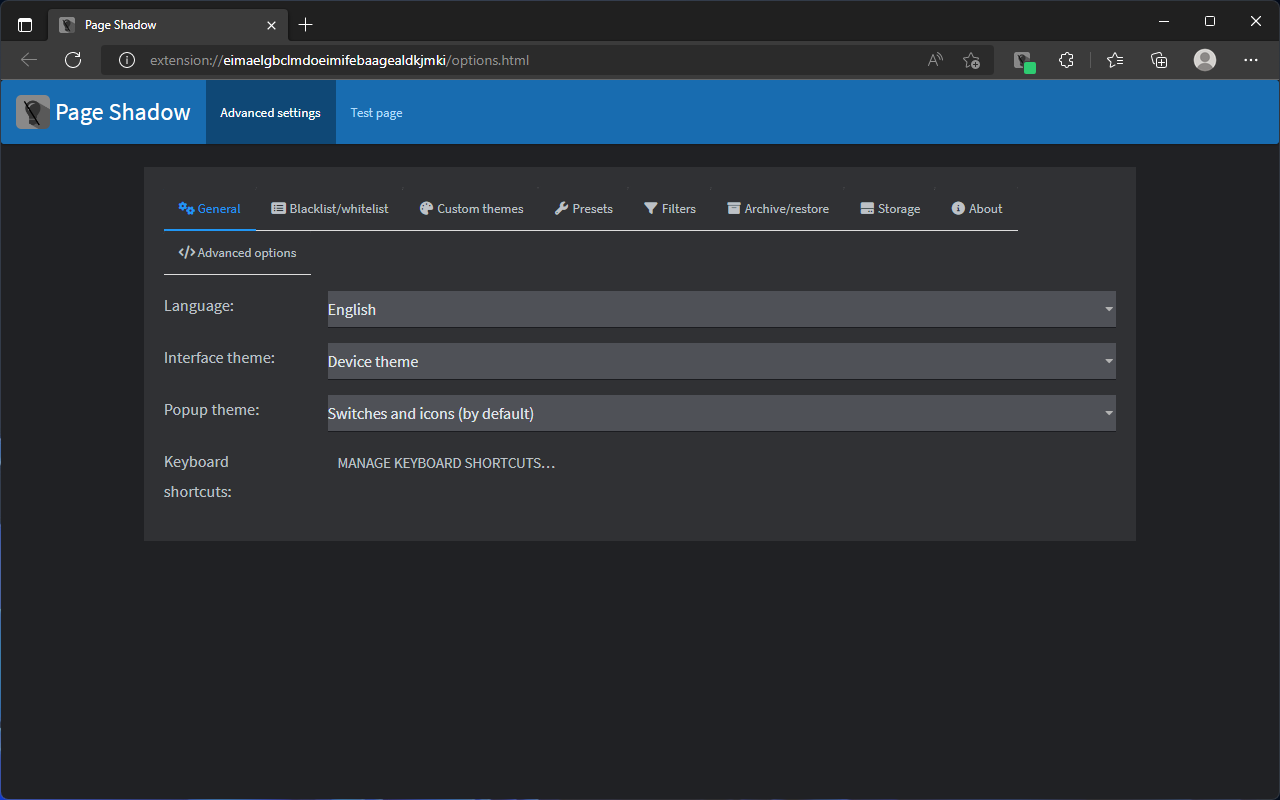Click the Language label text
This screenshot has height=800, width=1280.
[x=199, y=305]
